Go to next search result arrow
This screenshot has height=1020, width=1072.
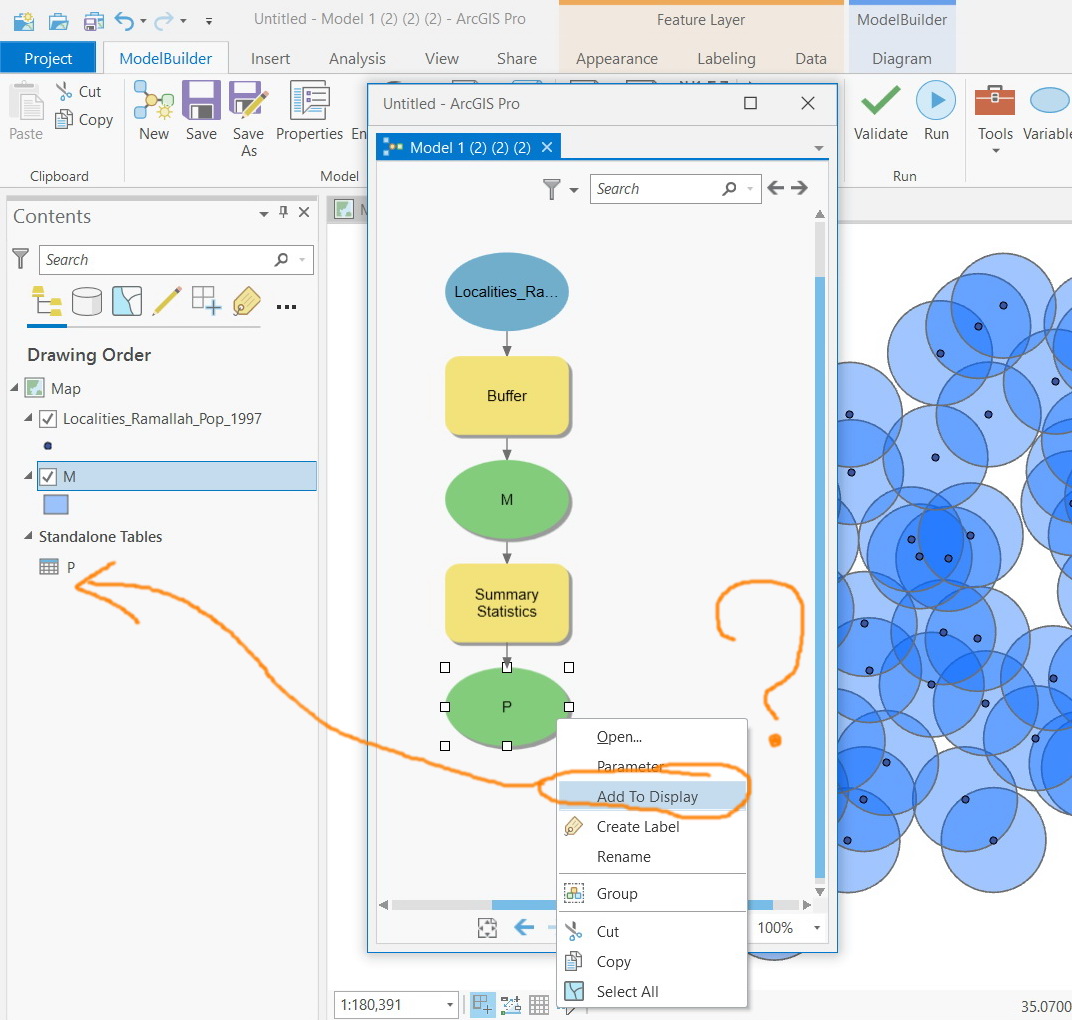(x=799, y=187)
